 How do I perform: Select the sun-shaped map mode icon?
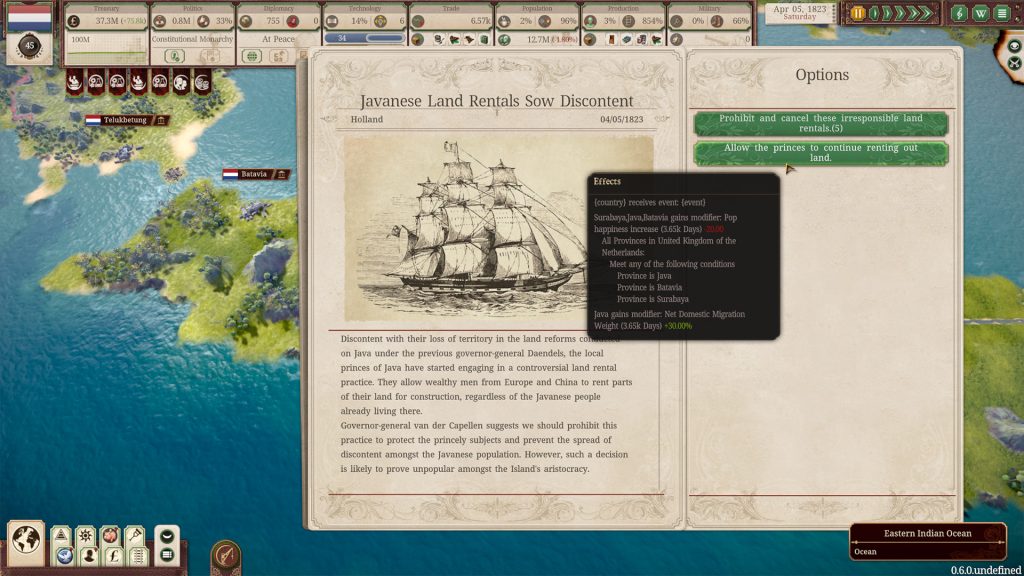tap(86, 536)
